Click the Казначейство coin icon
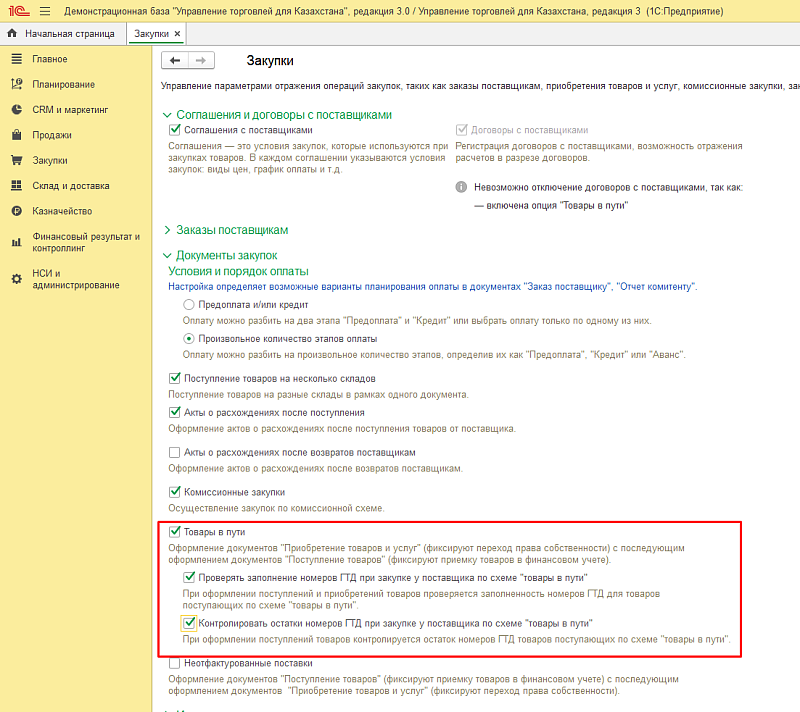This screenshot has height=712, width=800. pyautogui.click(x=16, y=211)
